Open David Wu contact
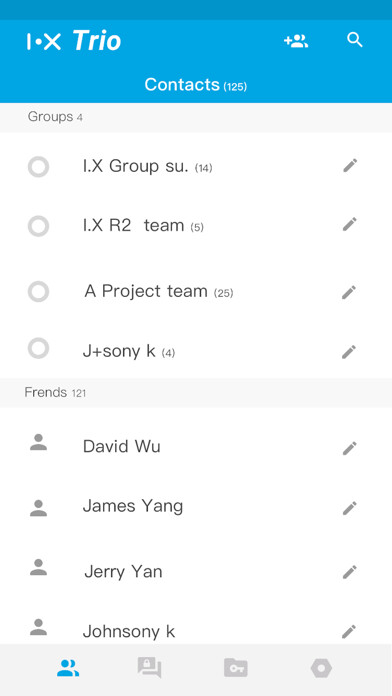The width and height of the screenshot is (392, 696). 196,447
